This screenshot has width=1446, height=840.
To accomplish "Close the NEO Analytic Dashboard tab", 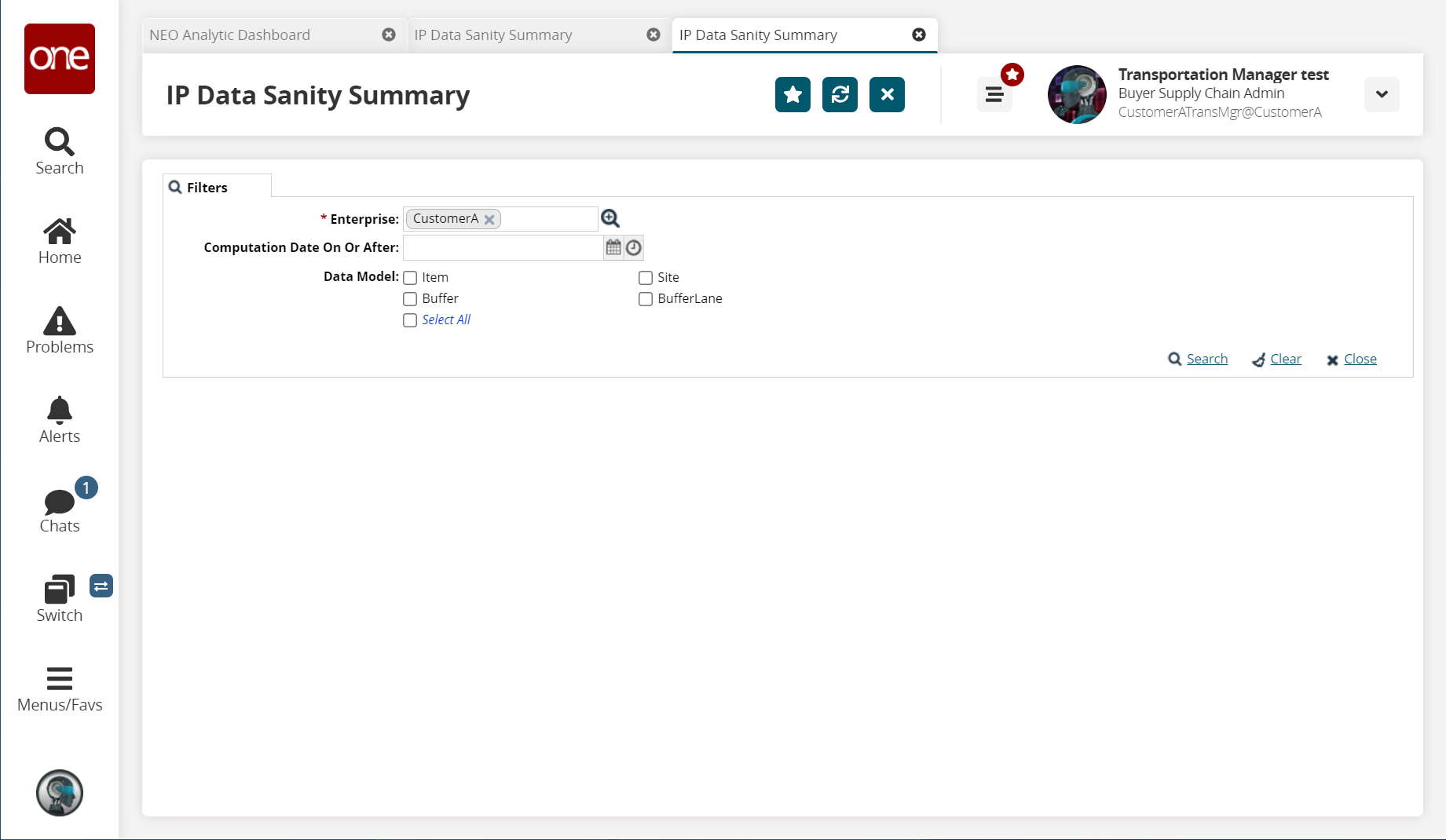I will (x=389, y=35).
